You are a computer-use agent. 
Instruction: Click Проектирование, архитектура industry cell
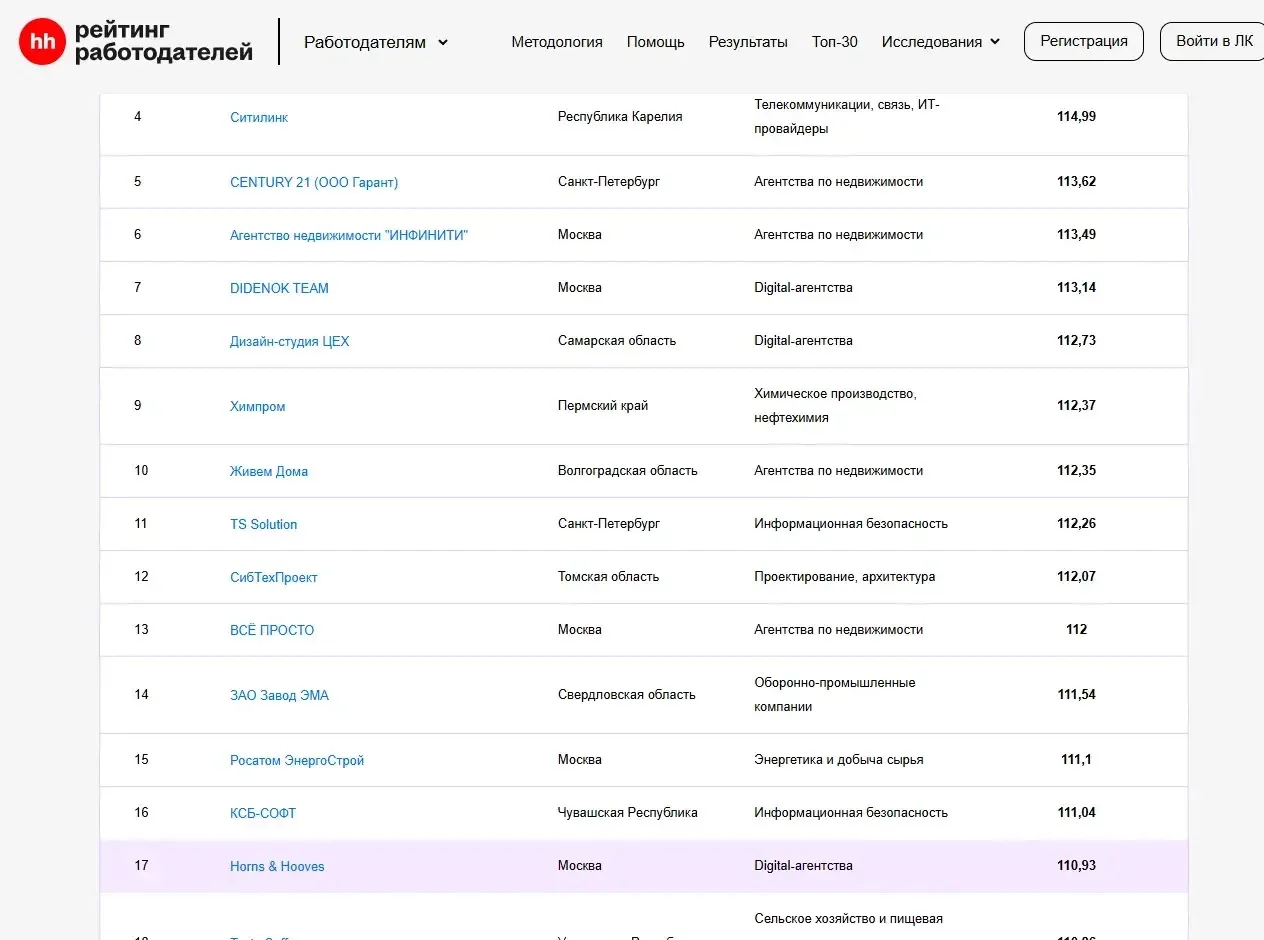coord(845,576)
